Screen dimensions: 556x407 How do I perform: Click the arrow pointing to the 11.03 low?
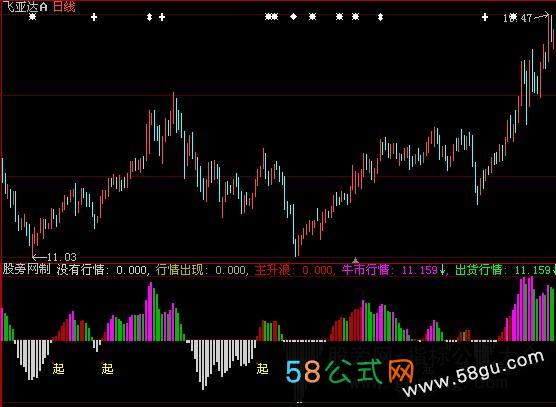pos(39,257)
